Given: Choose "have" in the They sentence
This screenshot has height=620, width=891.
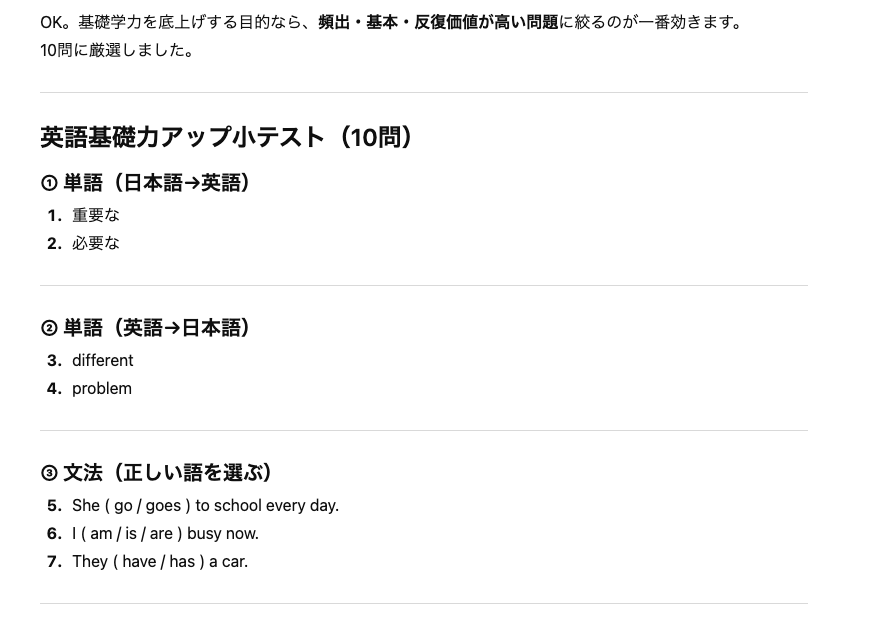Looking at the screenshot, I should [x=139, y=562].
